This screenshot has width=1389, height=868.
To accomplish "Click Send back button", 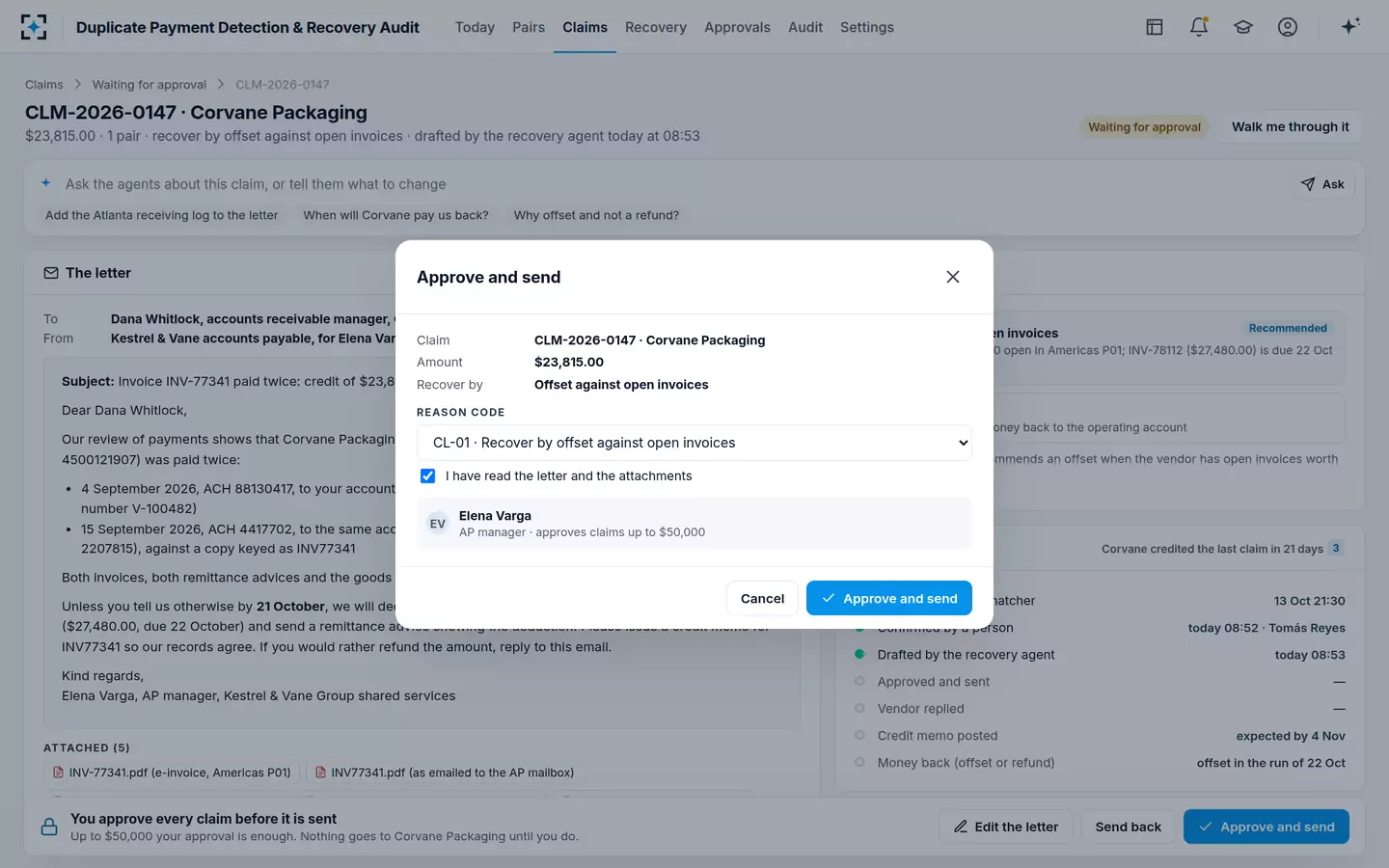I will coord(1129,827).
